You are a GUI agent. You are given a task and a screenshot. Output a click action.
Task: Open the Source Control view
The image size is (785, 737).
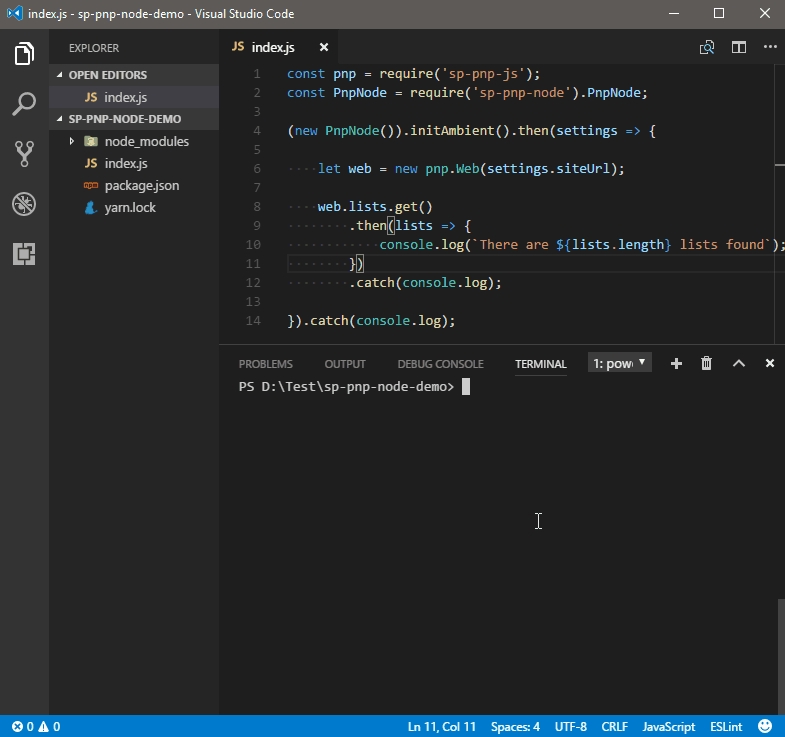[24, 153]
